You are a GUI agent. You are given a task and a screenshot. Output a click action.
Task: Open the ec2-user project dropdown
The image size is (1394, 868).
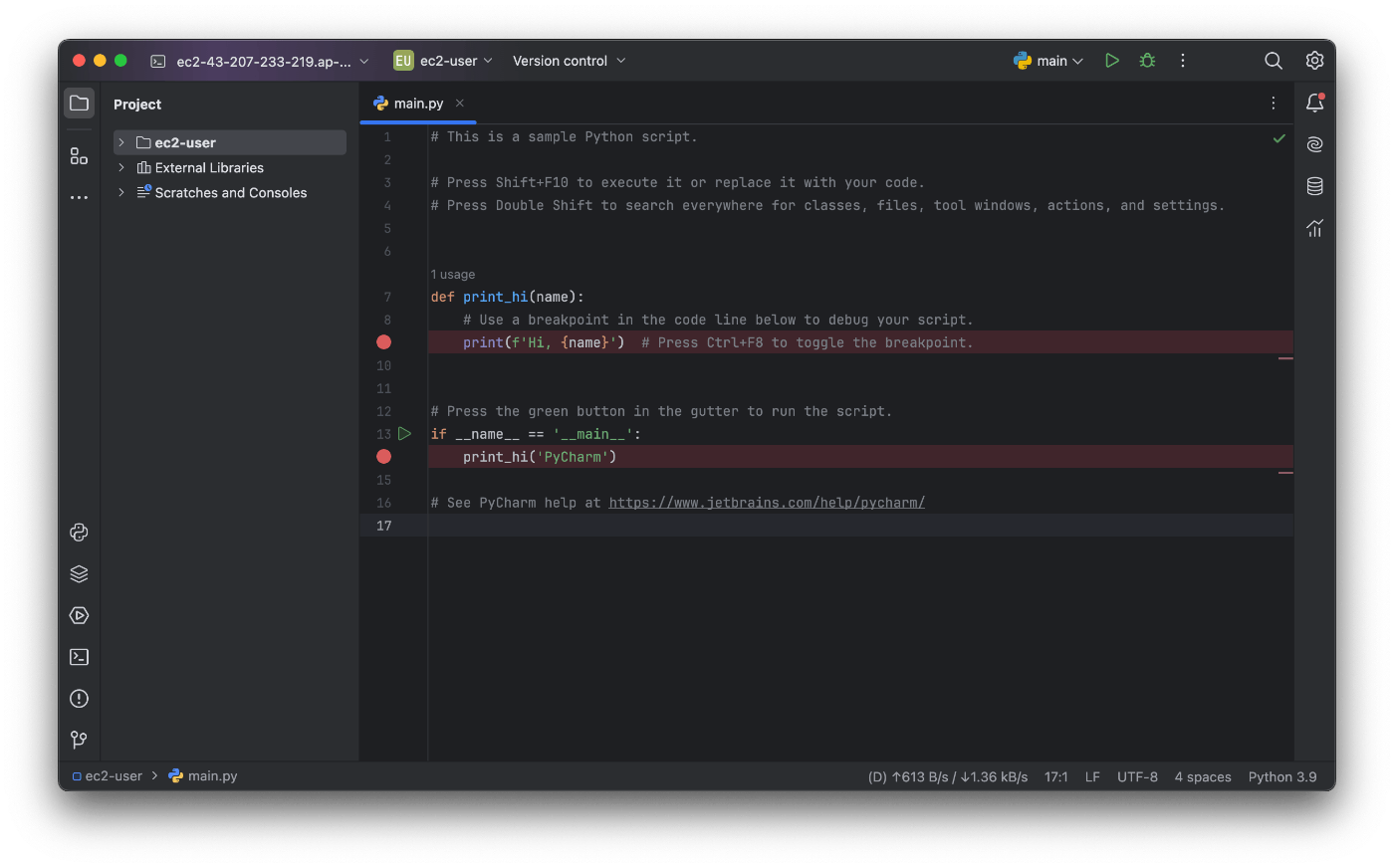coord(443,61)
